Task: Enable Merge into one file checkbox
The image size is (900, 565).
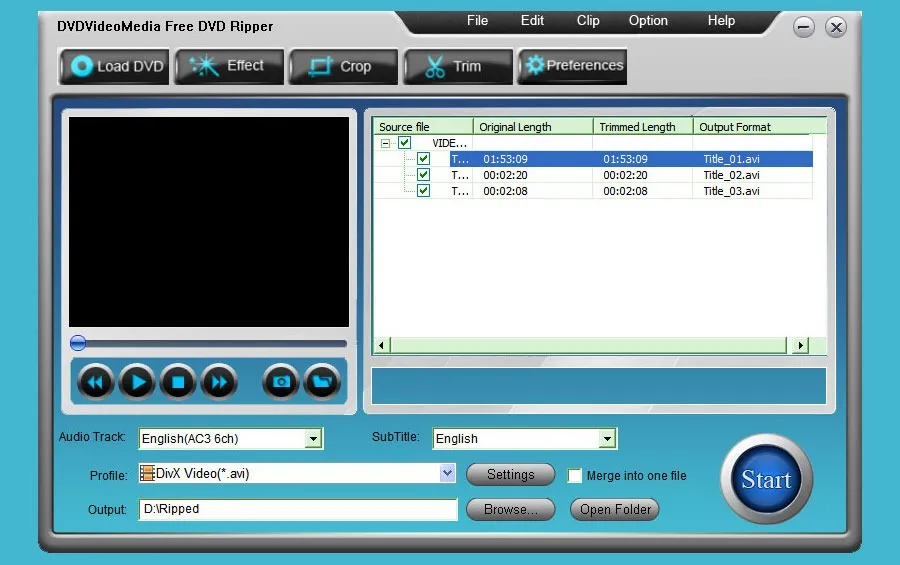Action: [x=575, y=475]
